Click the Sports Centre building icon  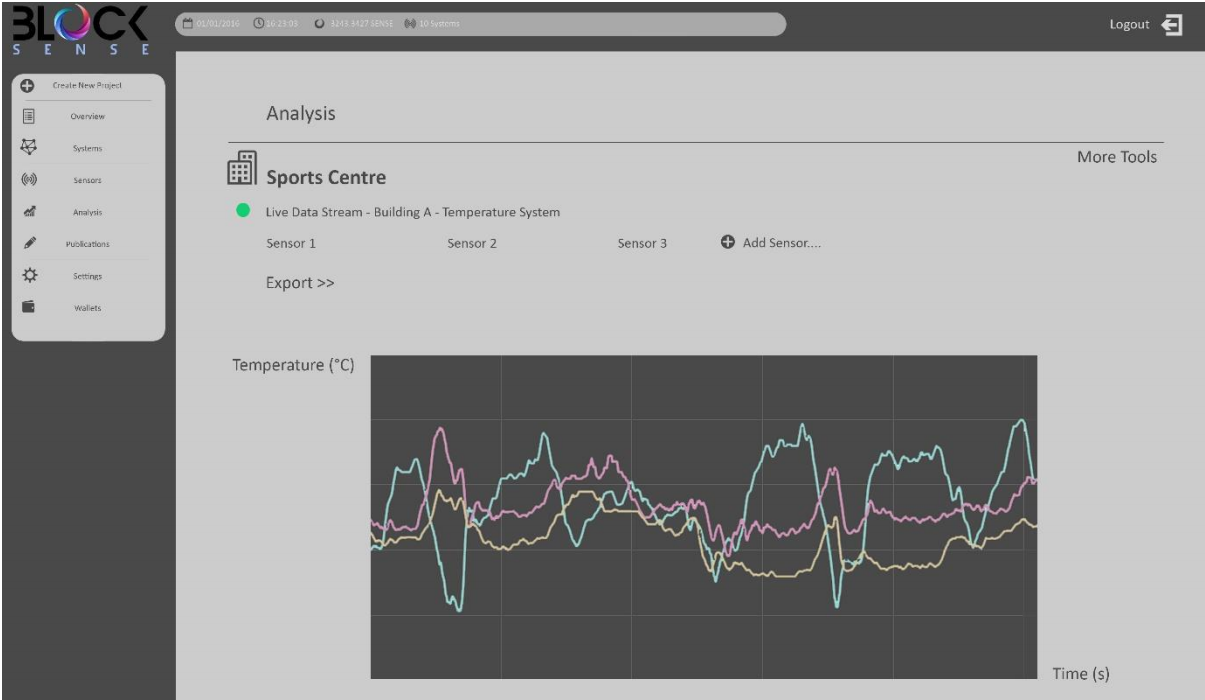242,168
